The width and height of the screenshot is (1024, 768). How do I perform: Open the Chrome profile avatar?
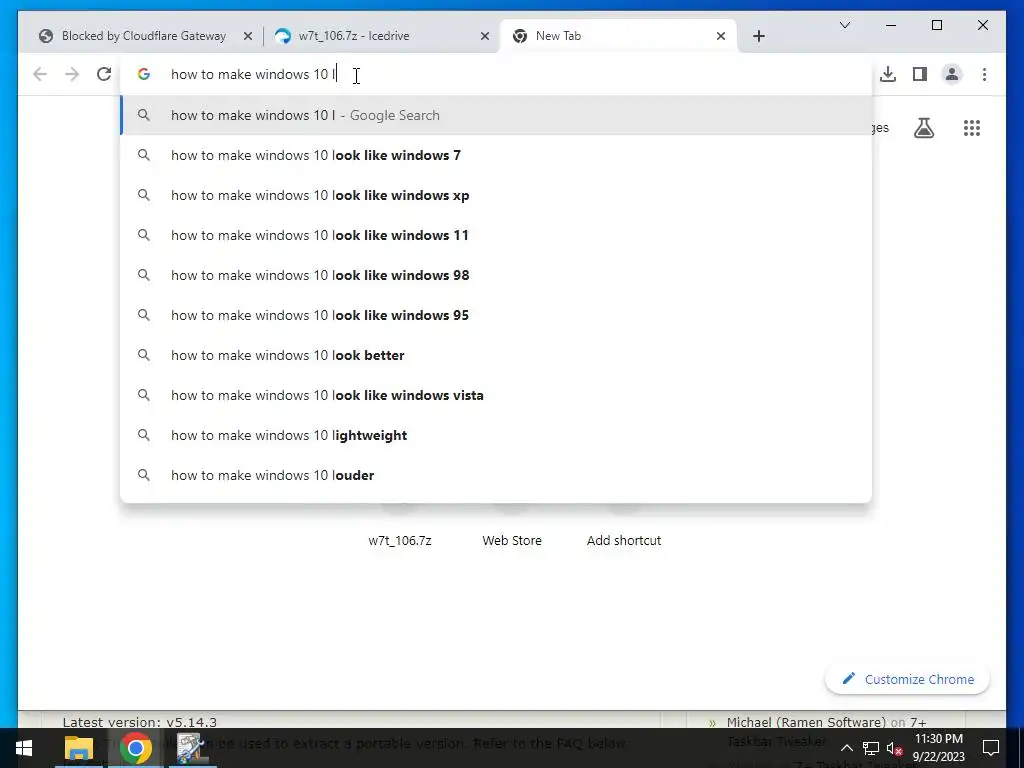[x=952, y=74]
